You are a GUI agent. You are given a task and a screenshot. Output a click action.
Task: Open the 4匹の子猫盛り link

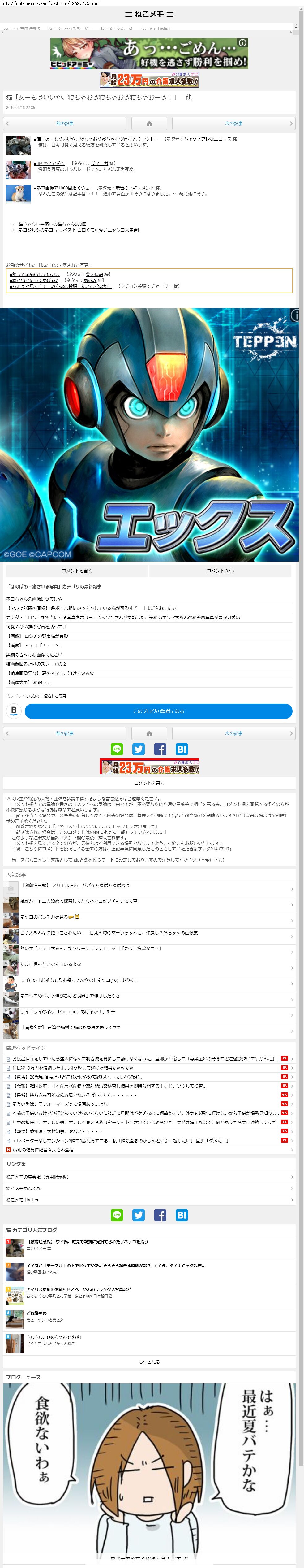49,164
